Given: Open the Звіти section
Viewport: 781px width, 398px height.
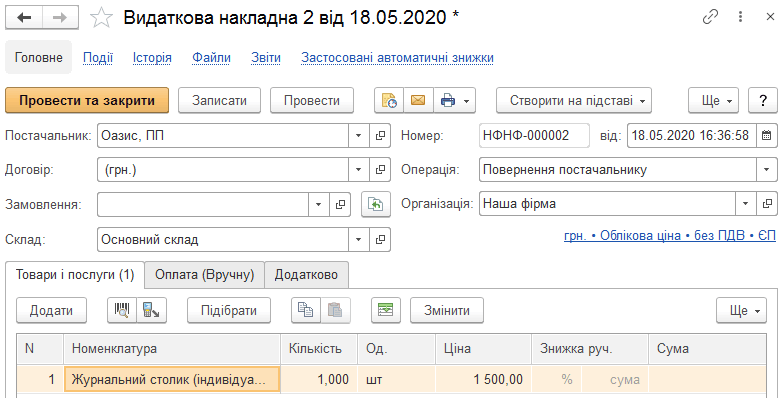Looking at the screenshot, I should (x=266, y=58).
